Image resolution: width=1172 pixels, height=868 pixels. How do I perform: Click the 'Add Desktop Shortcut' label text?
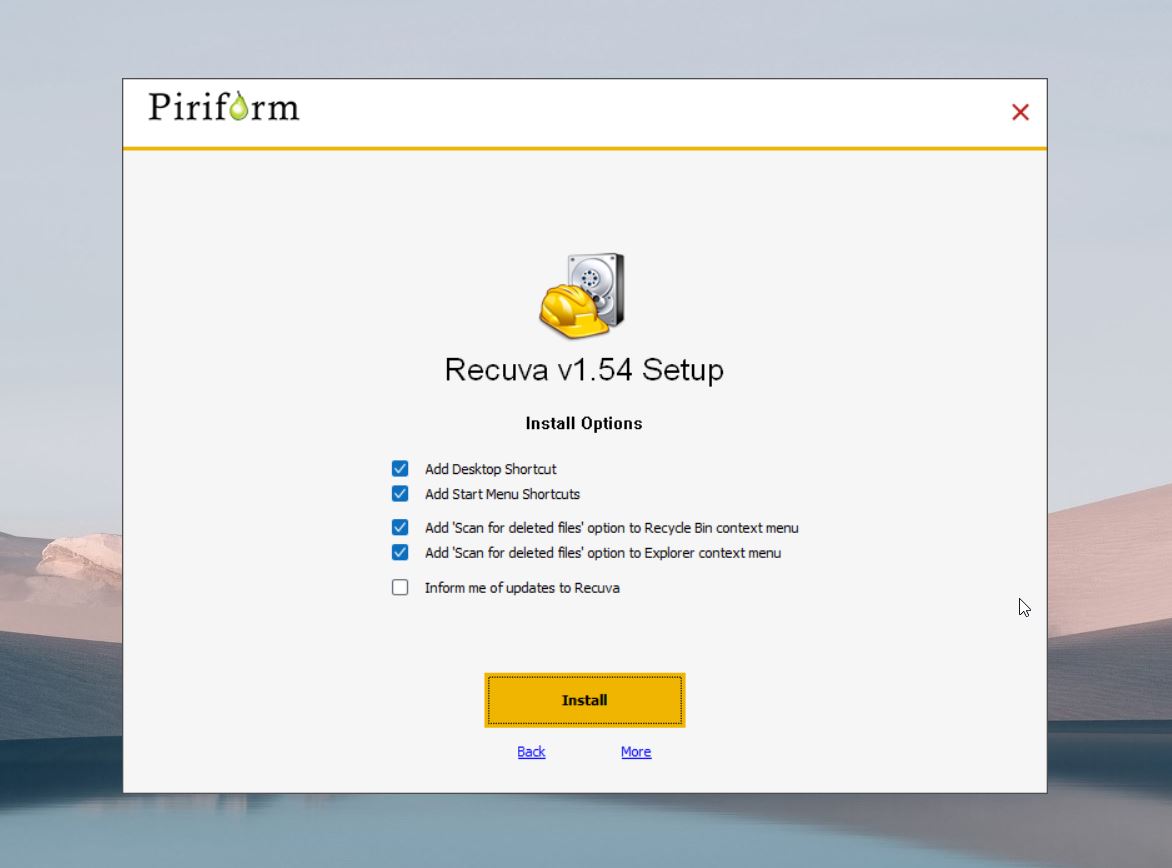[490, 469]
